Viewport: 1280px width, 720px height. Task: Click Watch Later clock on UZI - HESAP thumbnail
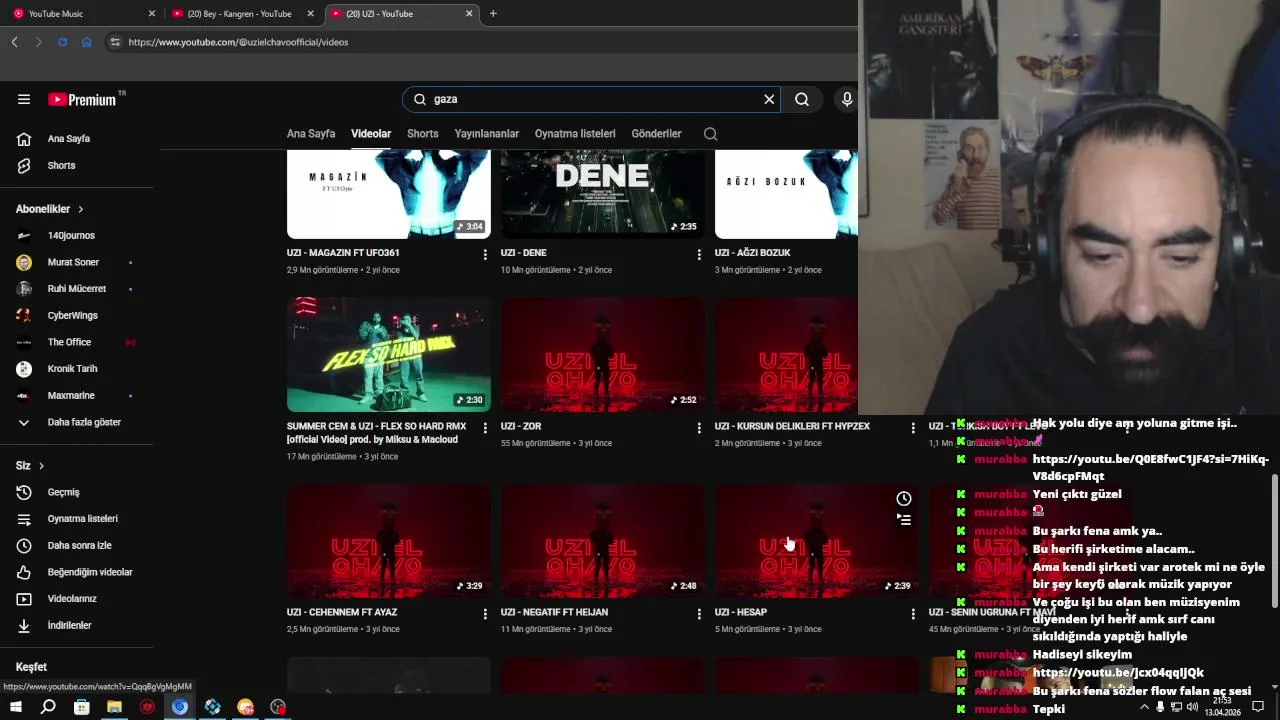click(x=904, y=499)
